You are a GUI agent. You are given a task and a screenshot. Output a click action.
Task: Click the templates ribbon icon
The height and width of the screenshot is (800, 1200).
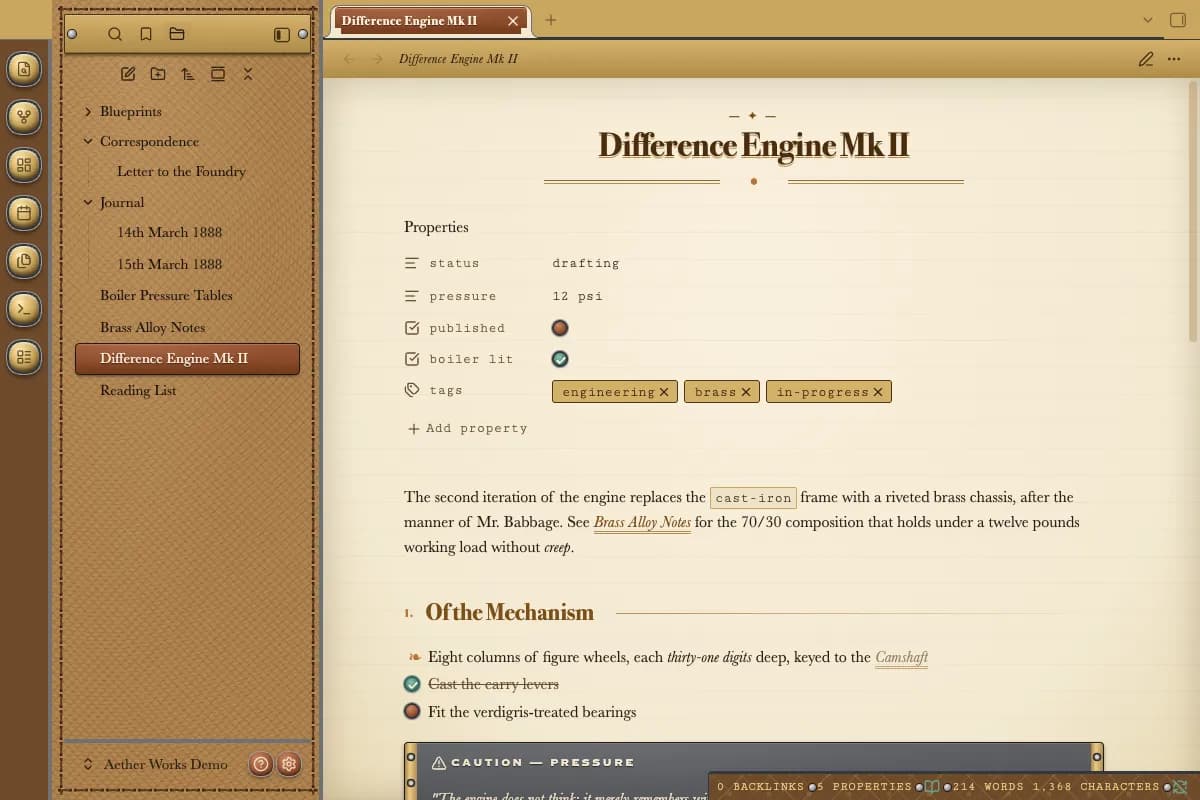click(24, 261)
